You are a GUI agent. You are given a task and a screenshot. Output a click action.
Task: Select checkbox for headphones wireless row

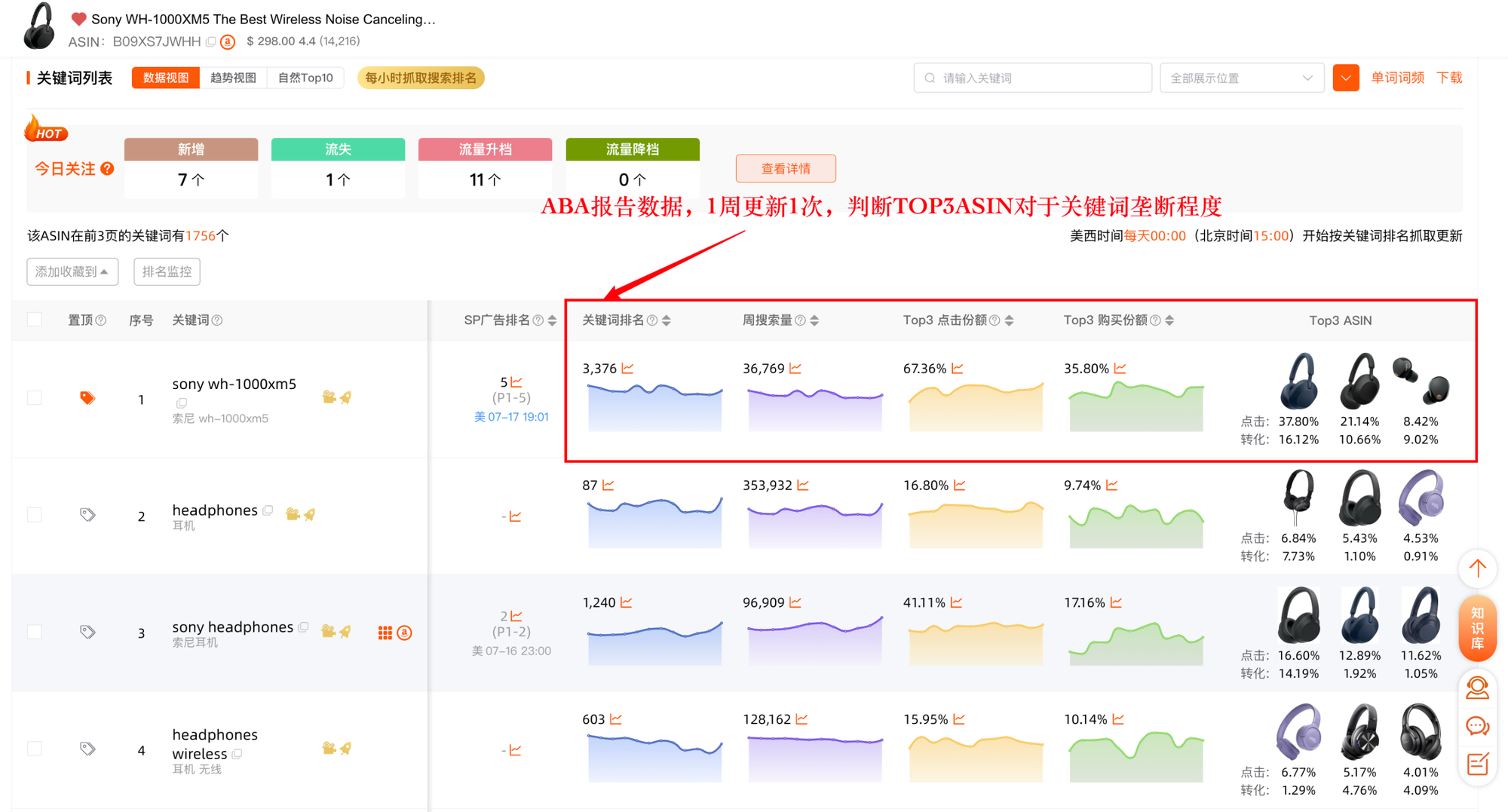click(x=35, y=749)
